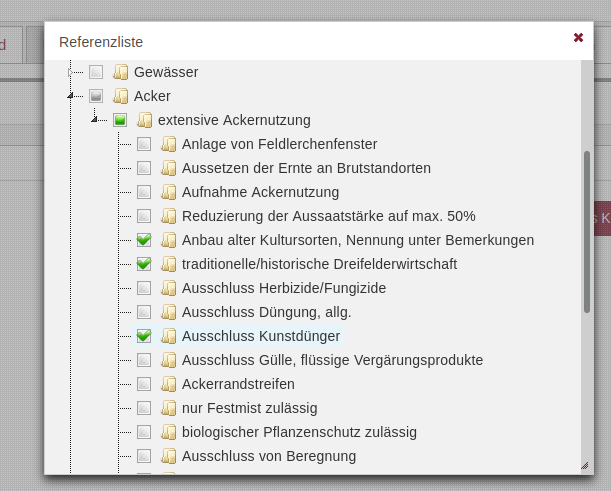Image resolution: width=611 pixels, height=491 pixels.
Task: Click folder icon next to Gewässer
Action: click(121, 72)
